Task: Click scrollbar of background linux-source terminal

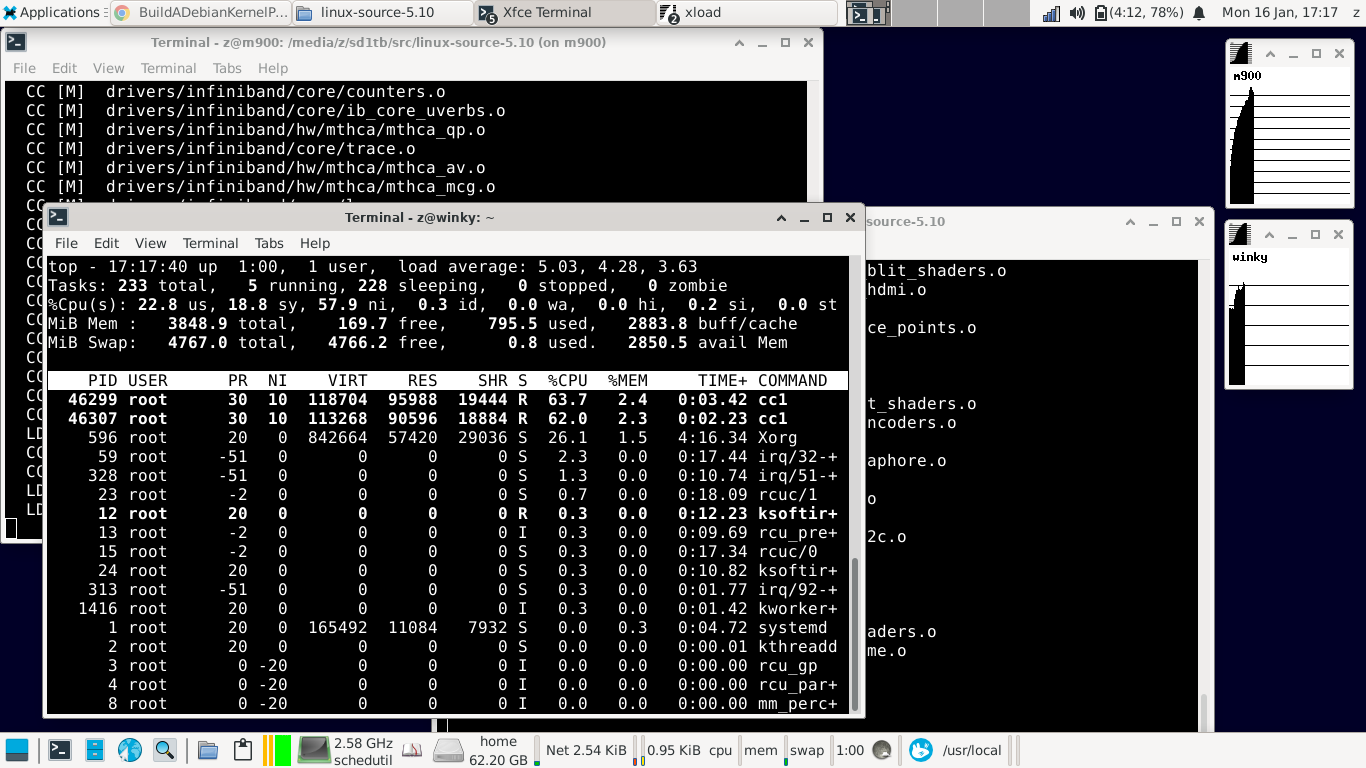Action: (x=1203, y=713)
